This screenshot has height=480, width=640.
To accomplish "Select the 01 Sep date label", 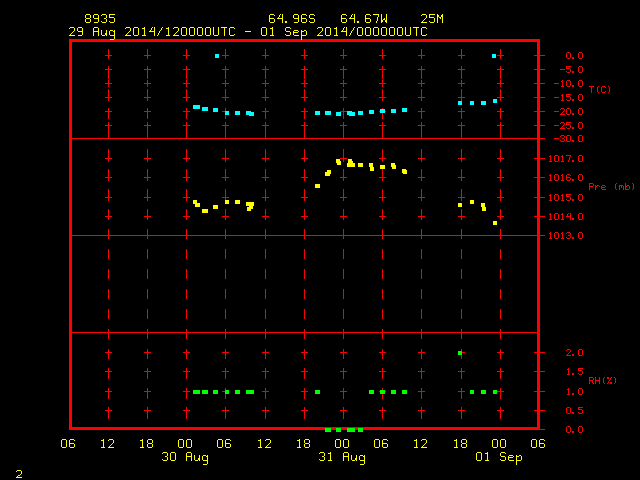I will 499,457.
